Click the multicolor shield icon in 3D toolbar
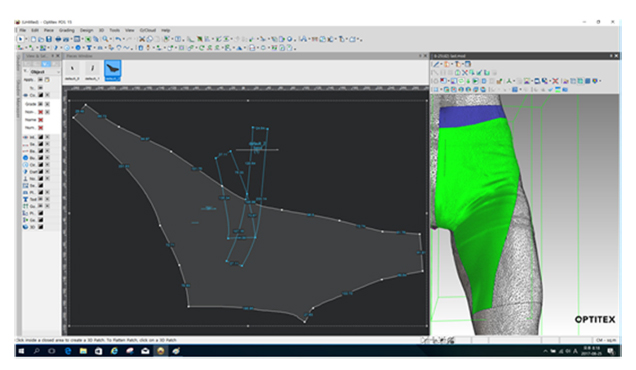 [595, 81]
